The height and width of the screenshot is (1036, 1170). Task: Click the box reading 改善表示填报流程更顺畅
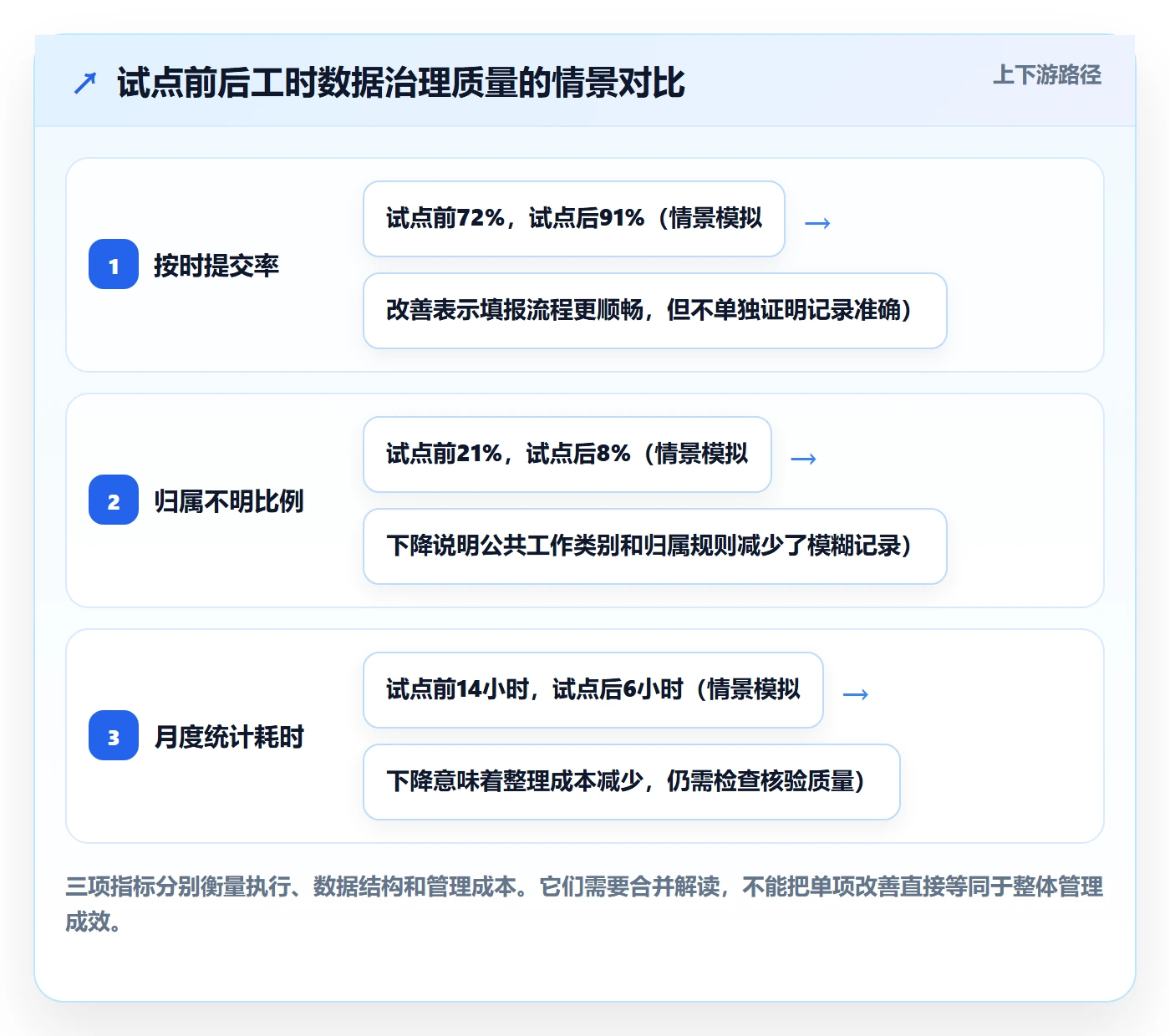[x=655, y=311]
